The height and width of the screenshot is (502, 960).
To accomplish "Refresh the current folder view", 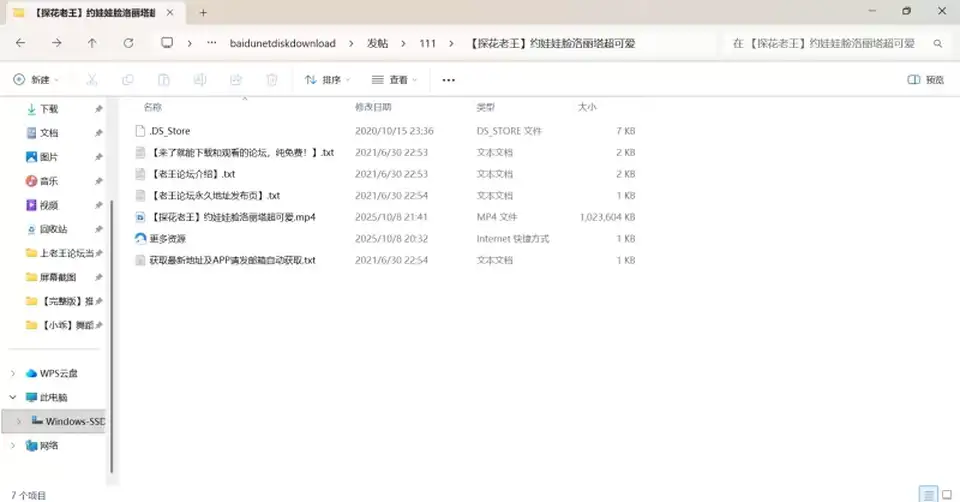I will point(128,43).
